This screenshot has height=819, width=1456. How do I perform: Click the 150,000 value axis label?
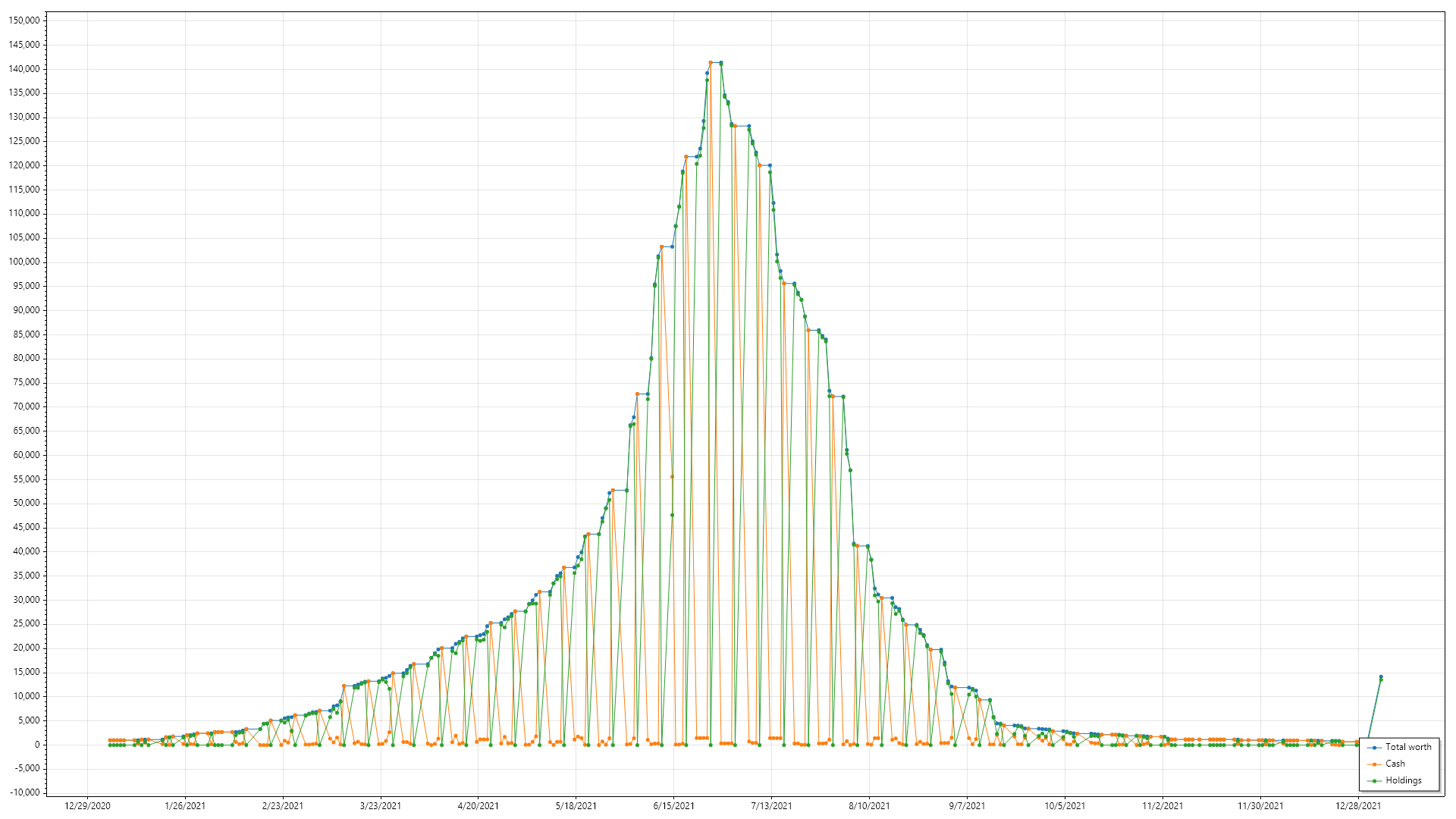(24, 20)
